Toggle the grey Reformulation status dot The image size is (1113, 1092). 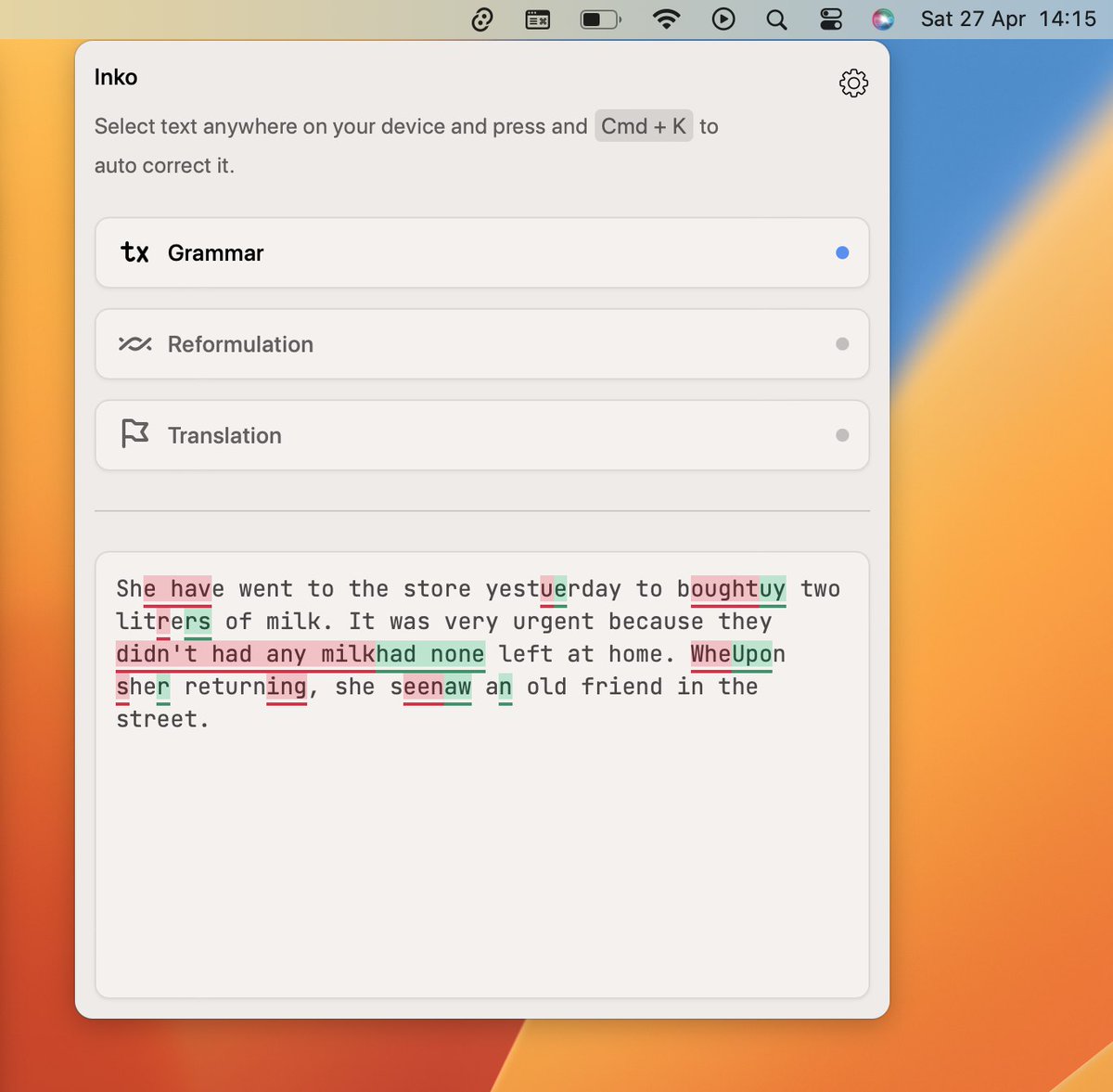click(x=842, y=344)
